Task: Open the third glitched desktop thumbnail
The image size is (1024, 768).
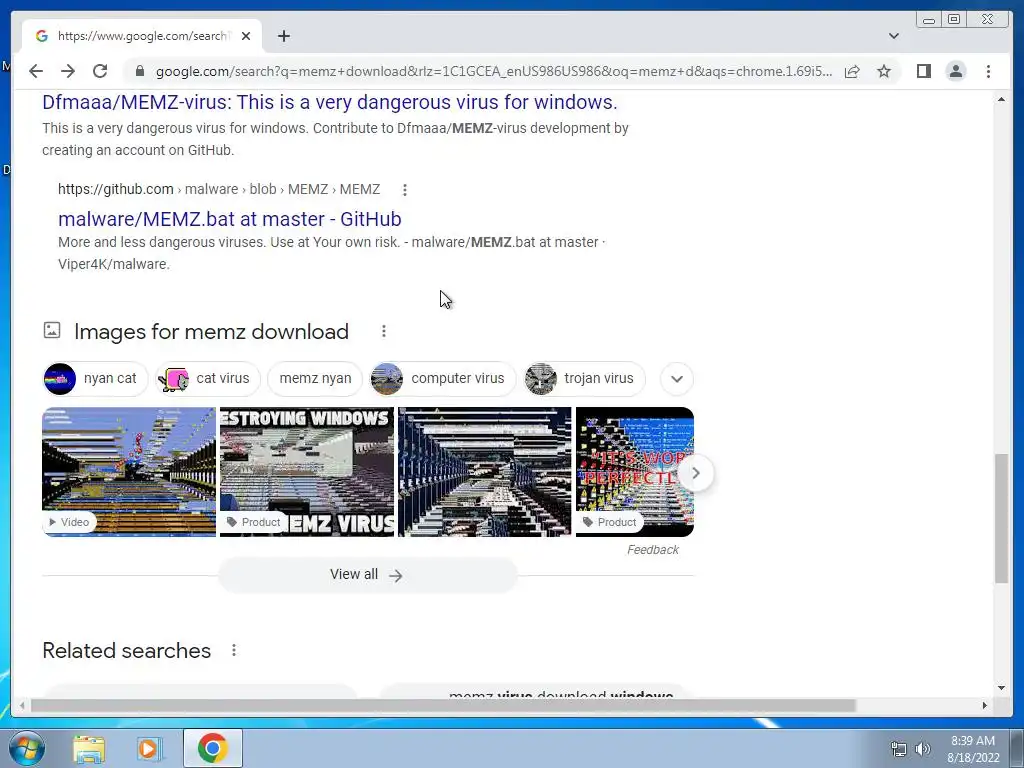Action: pyautogui.click(x=485, y=472)
